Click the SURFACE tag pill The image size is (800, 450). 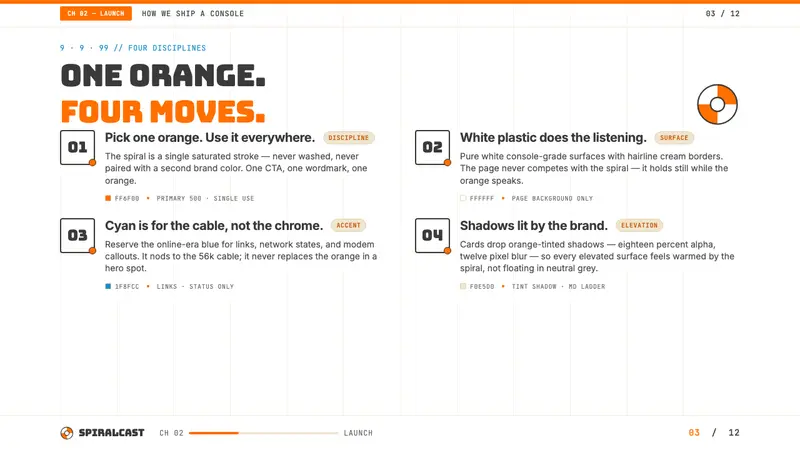pyautogui.click(x=674, y=138)
